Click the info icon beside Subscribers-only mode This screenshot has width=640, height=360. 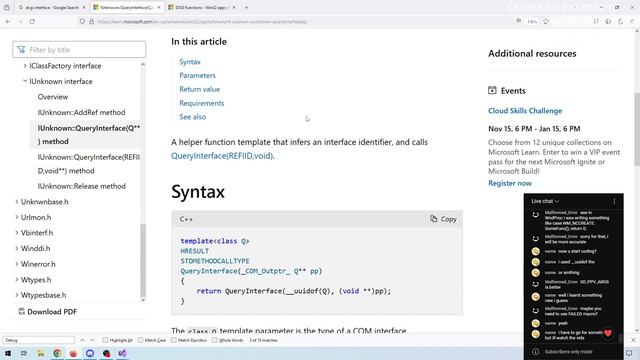pos(536,351)
